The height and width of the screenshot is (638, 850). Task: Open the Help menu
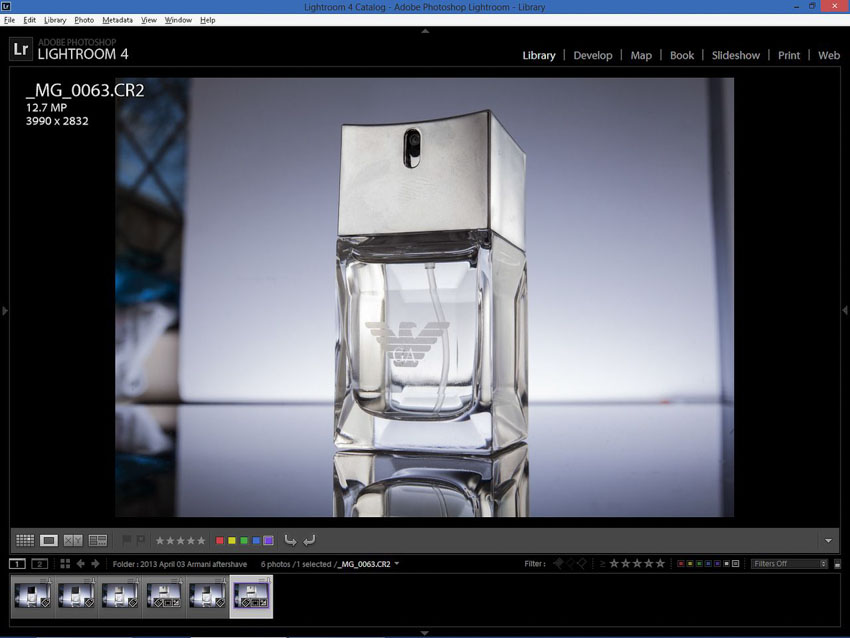point(208,20)
